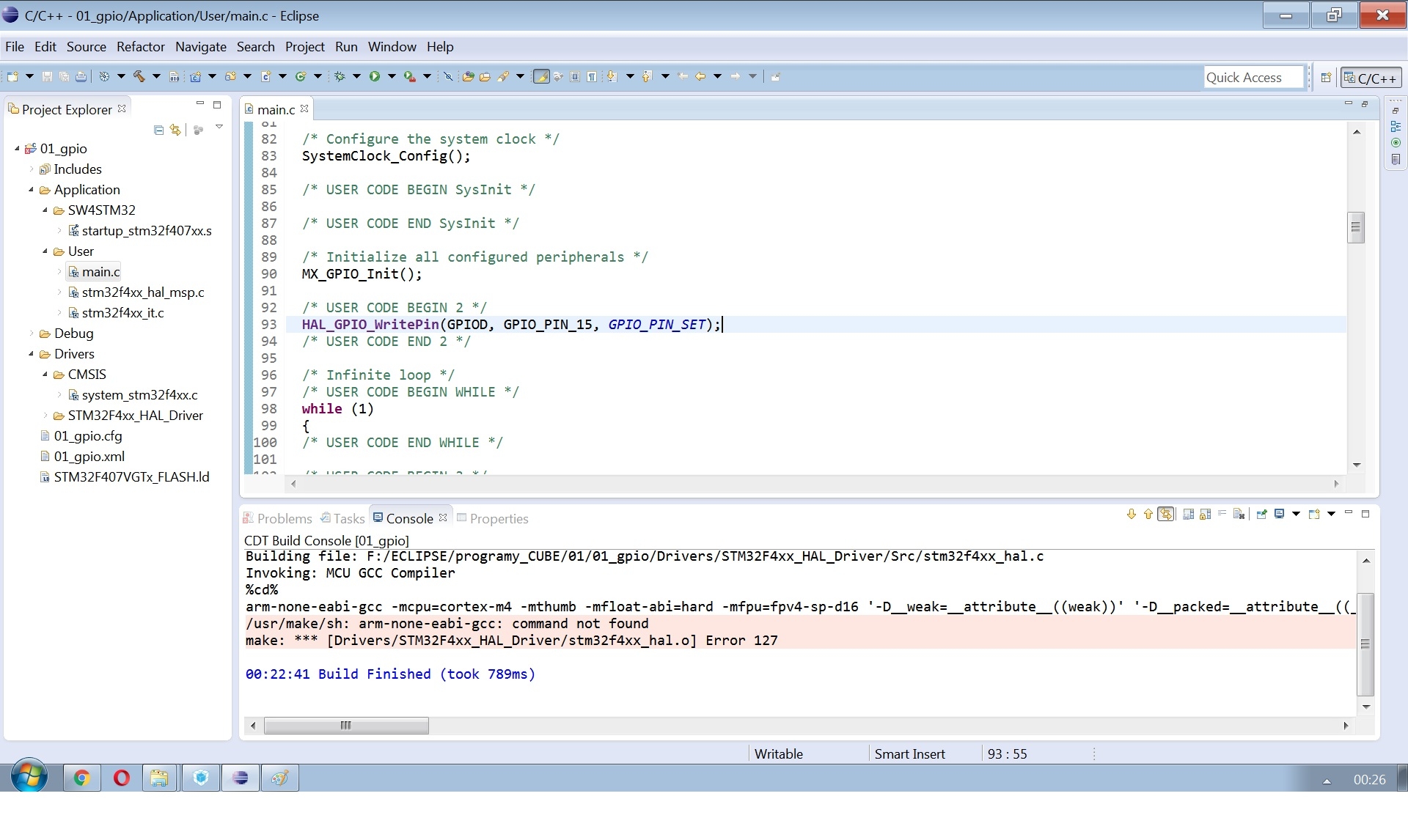This screenshot has height=840, width=1408.
Task: Click the Save All toolbar icon
Action: 64,76
